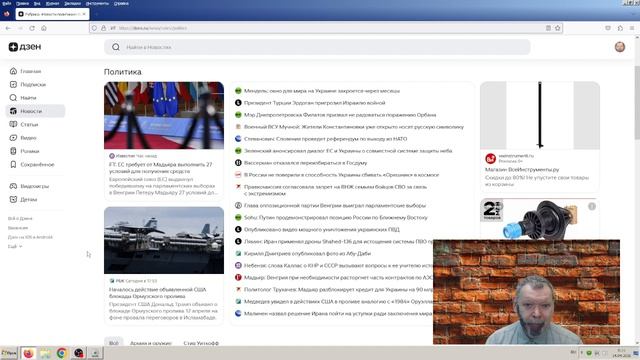Screen dimensions: 640x360
Task: Open tracking protection shield icon
Action: click(x=94, y=28)
